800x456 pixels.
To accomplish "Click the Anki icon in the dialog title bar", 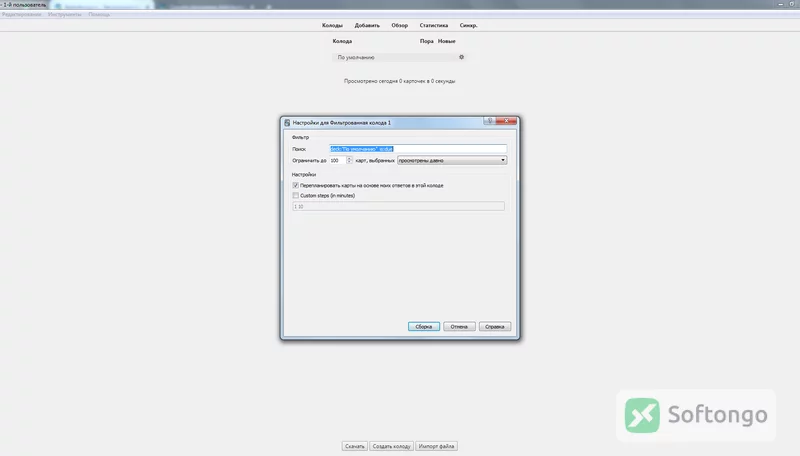I will (287, 123).
